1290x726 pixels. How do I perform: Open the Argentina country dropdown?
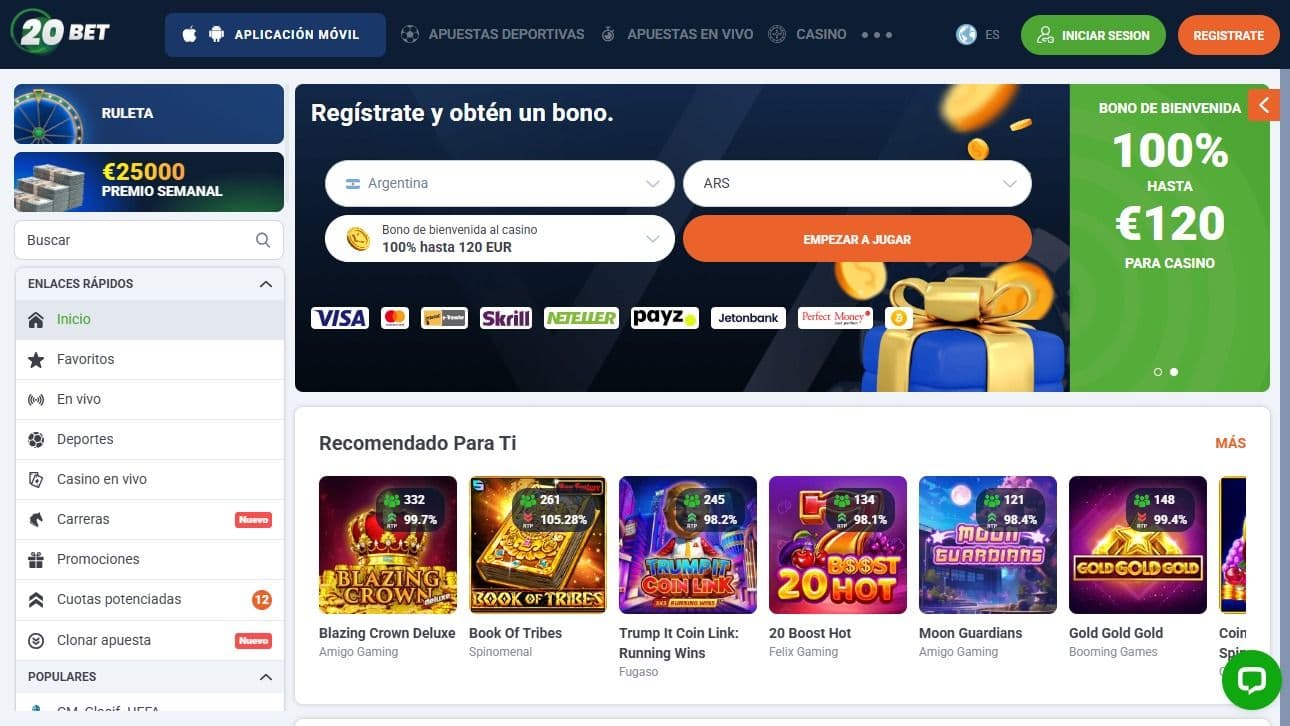[500, 184]
